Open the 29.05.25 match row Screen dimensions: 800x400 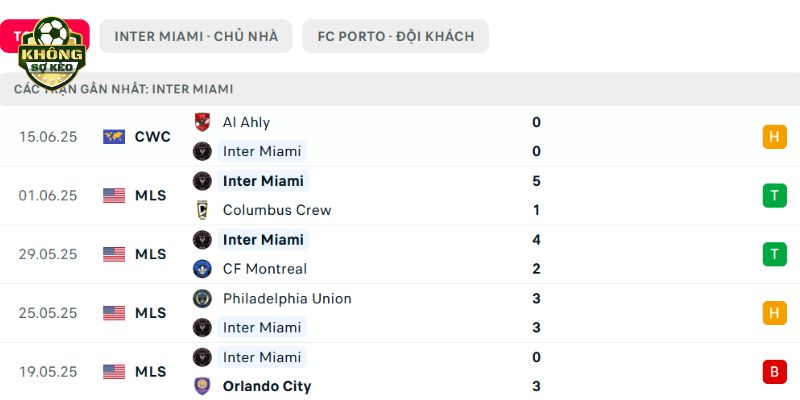pyautogui.click(x=400, y=254)
